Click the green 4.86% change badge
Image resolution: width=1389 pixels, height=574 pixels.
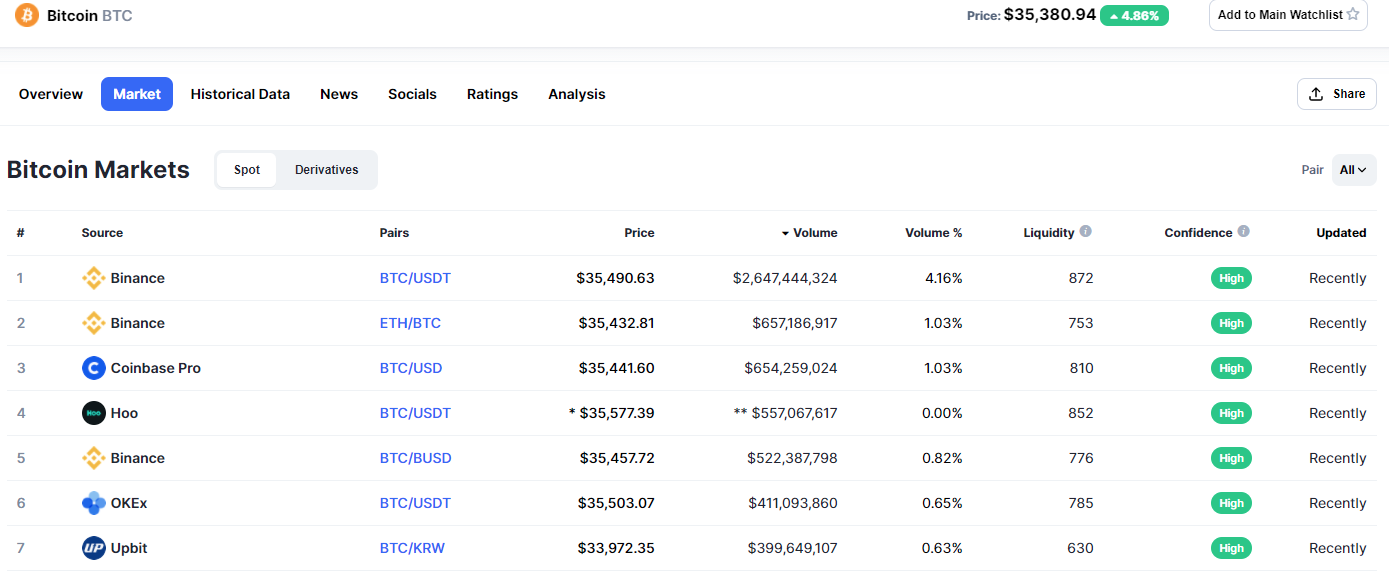point(1134,16)
